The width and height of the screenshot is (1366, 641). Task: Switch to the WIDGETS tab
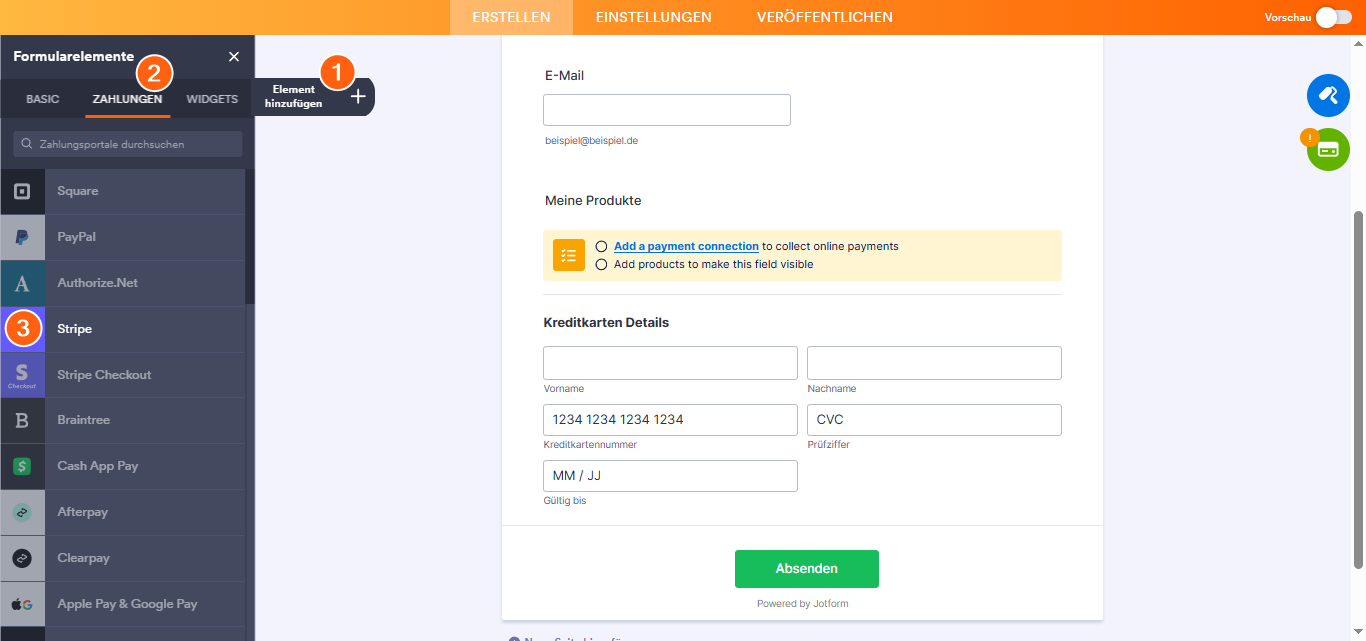click(212, 99)
